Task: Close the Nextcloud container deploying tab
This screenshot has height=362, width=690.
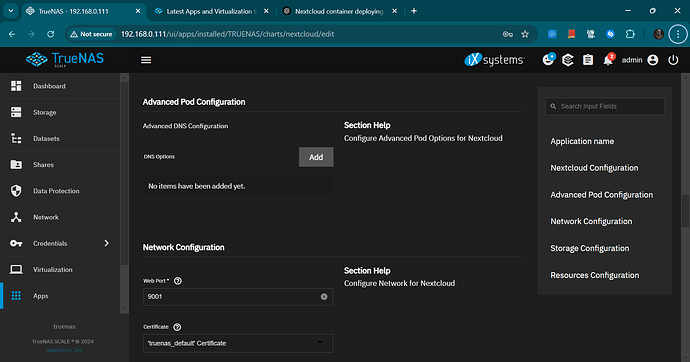Action: [x=394, y=11]
